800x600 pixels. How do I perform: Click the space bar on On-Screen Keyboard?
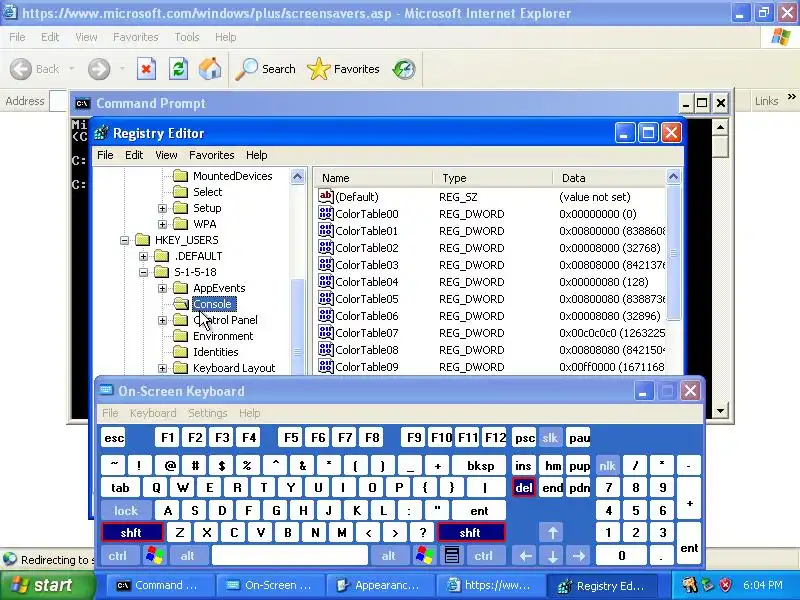[x=290, y=555]
